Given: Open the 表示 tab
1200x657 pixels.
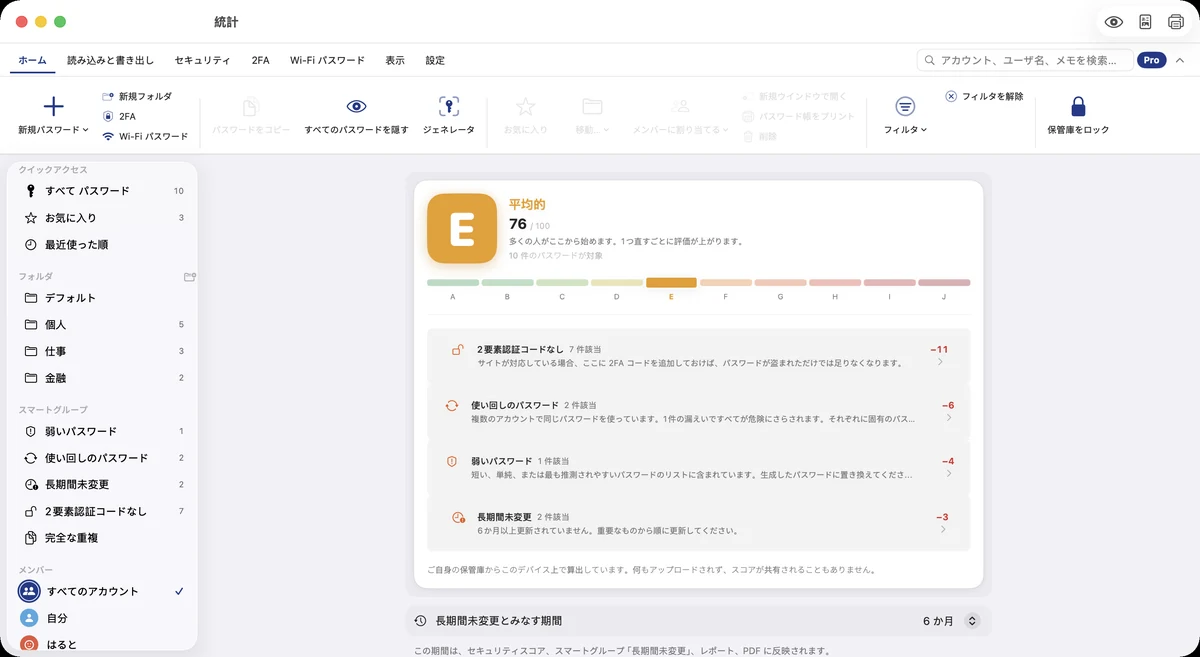Looking at the screenshot, I should coord(395,60).
